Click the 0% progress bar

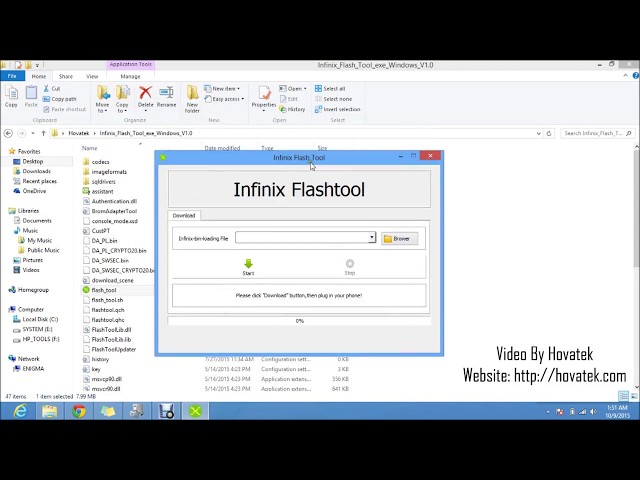pyautogui.click(x=299, y=321)
